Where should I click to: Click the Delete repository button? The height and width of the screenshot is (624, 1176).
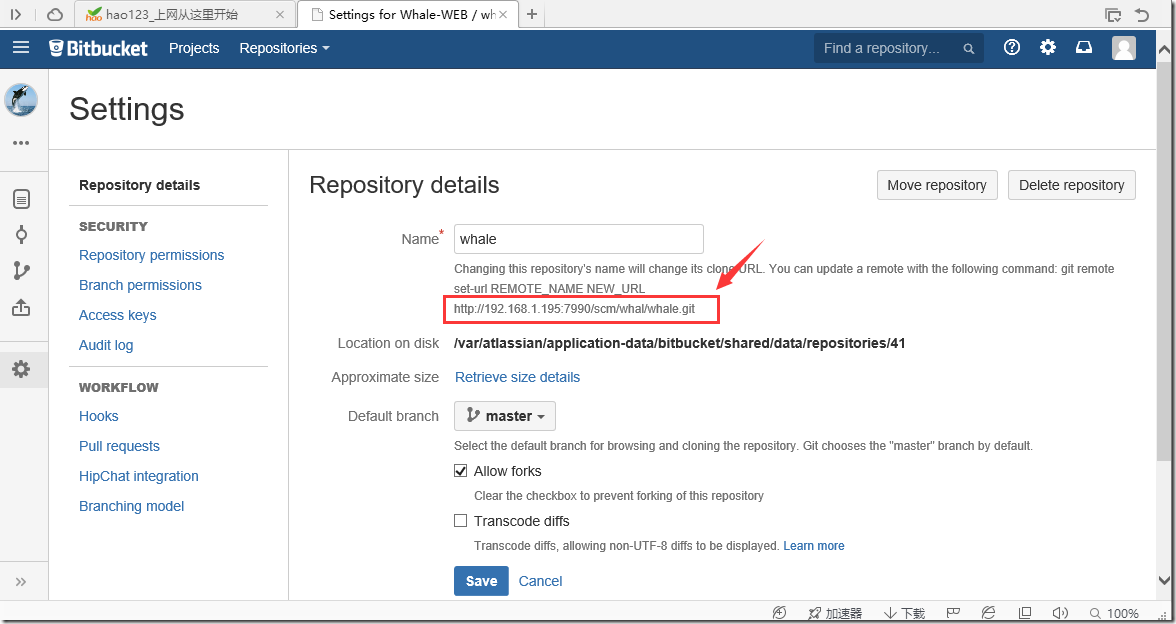coord(1072,185)
